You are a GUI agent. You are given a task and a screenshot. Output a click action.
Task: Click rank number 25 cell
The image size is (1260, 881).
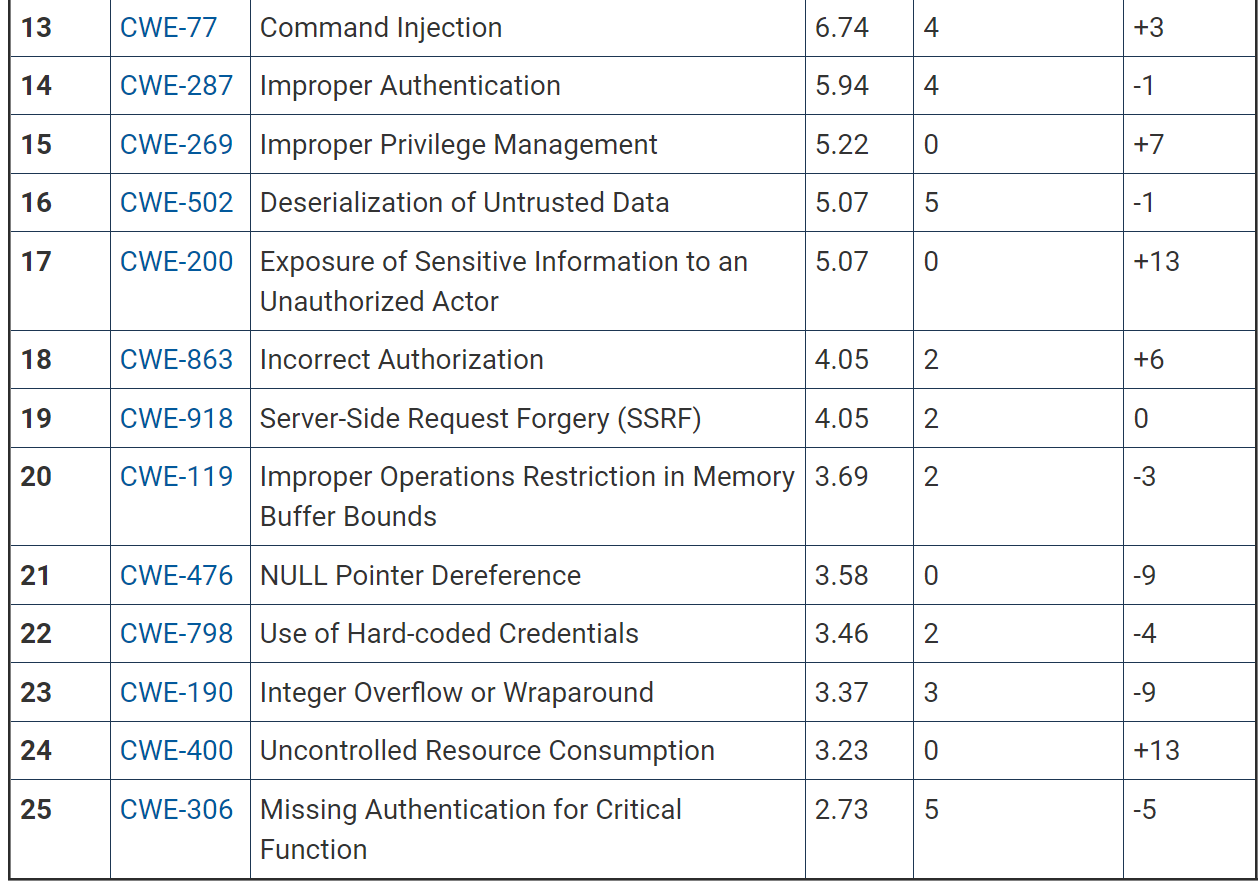pyautogui.click(x=36, y=809)
